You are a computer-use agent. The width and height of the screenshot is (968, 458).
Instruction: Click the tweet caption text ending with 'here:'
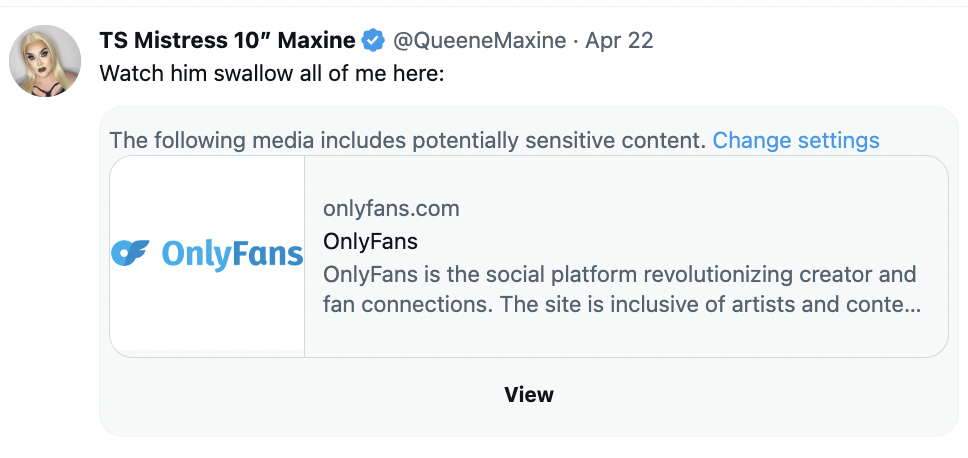point(272,73)
